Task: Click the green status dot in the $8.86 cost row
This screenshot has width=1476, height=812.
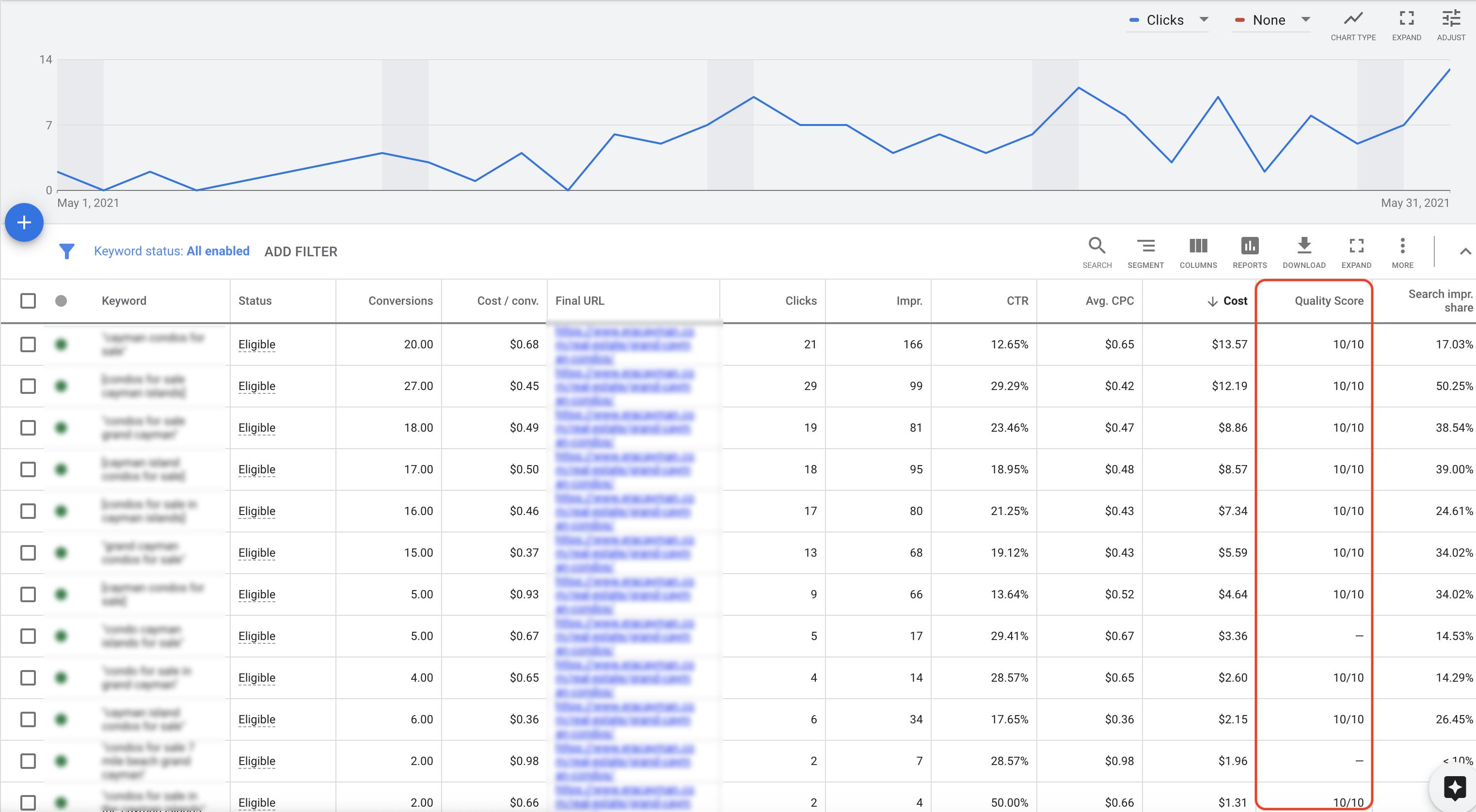Action: (61, 428)
